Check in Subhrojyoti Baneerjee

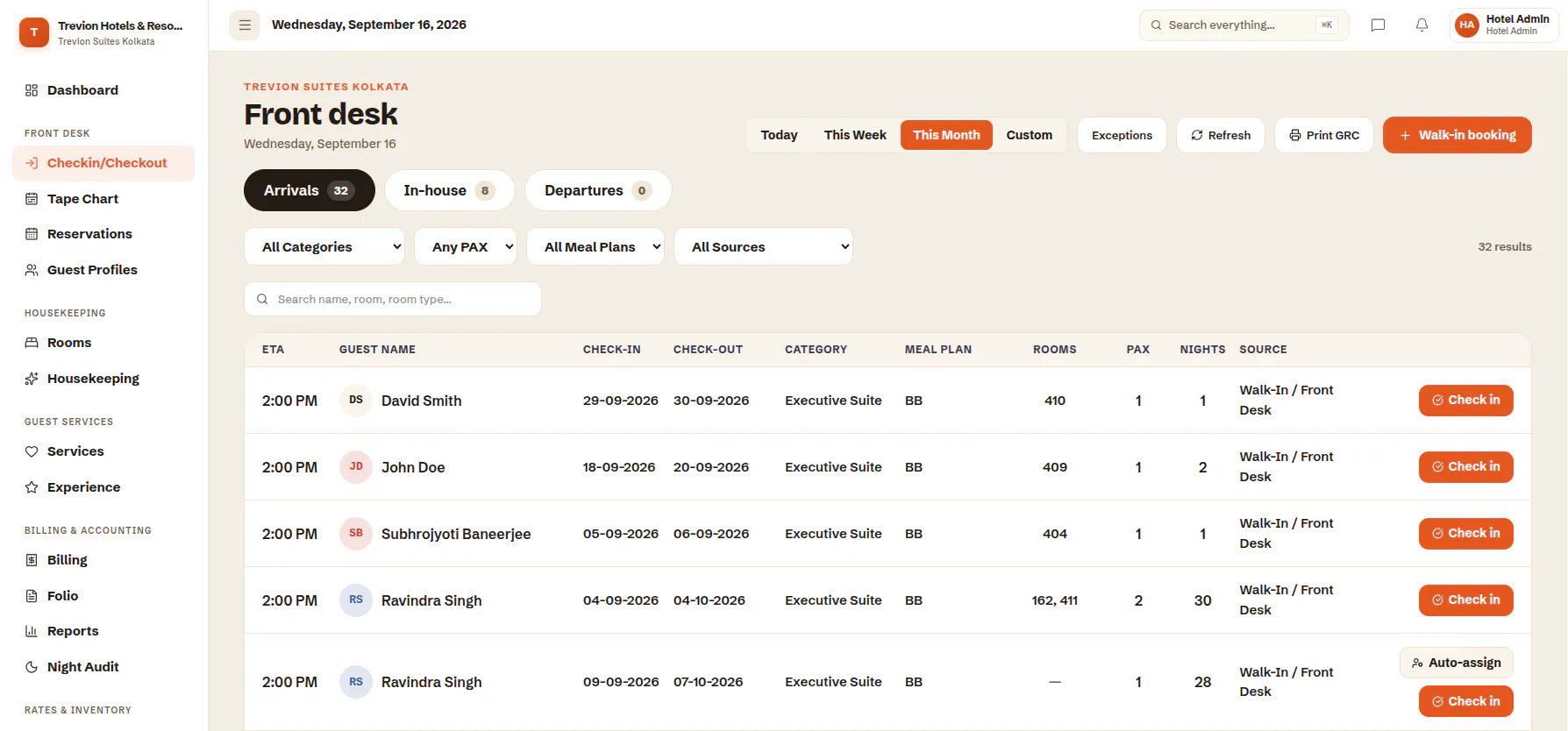1466,534
